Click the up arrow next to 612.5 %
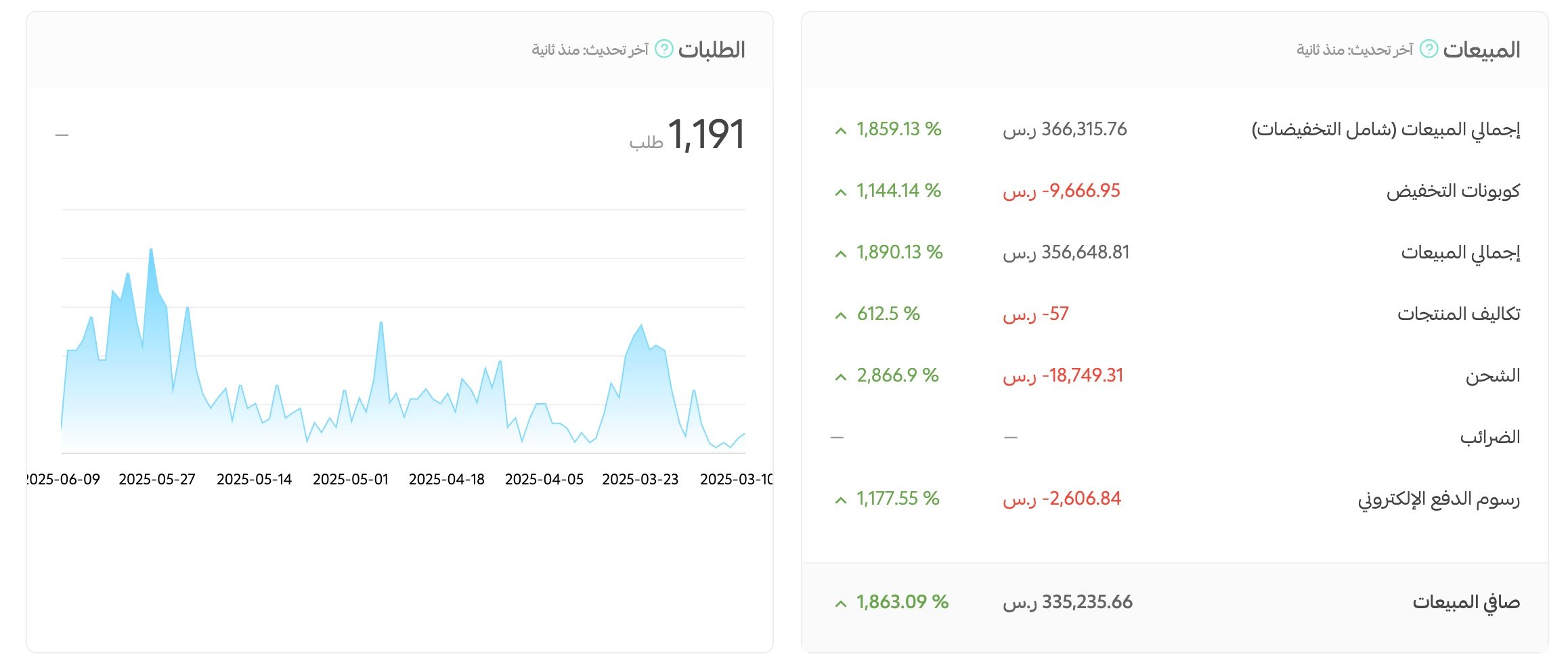Screen dimensions: 1568x663 tap(841, 315)
